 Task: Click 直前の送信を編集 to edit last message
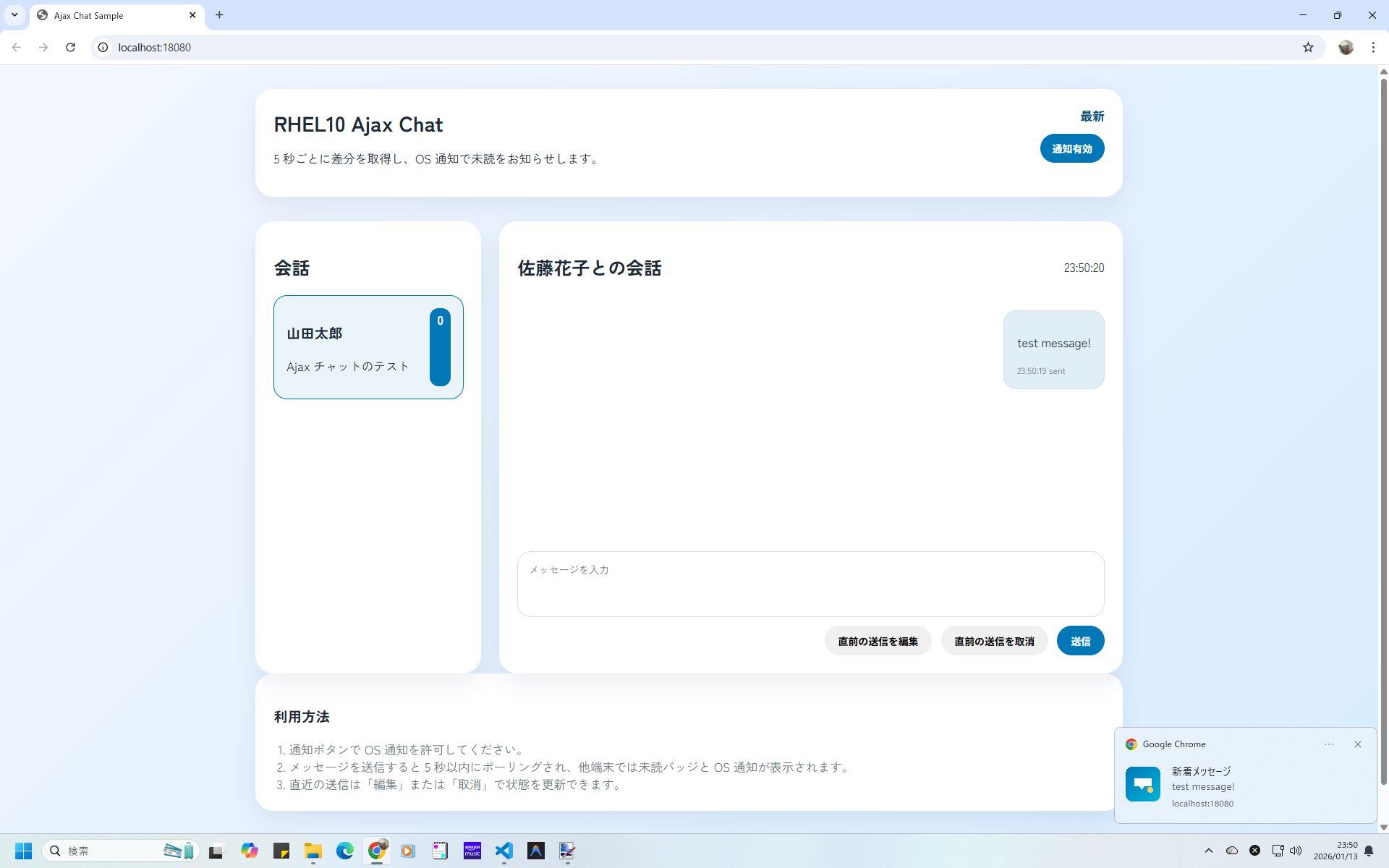[x=878, y=640]
